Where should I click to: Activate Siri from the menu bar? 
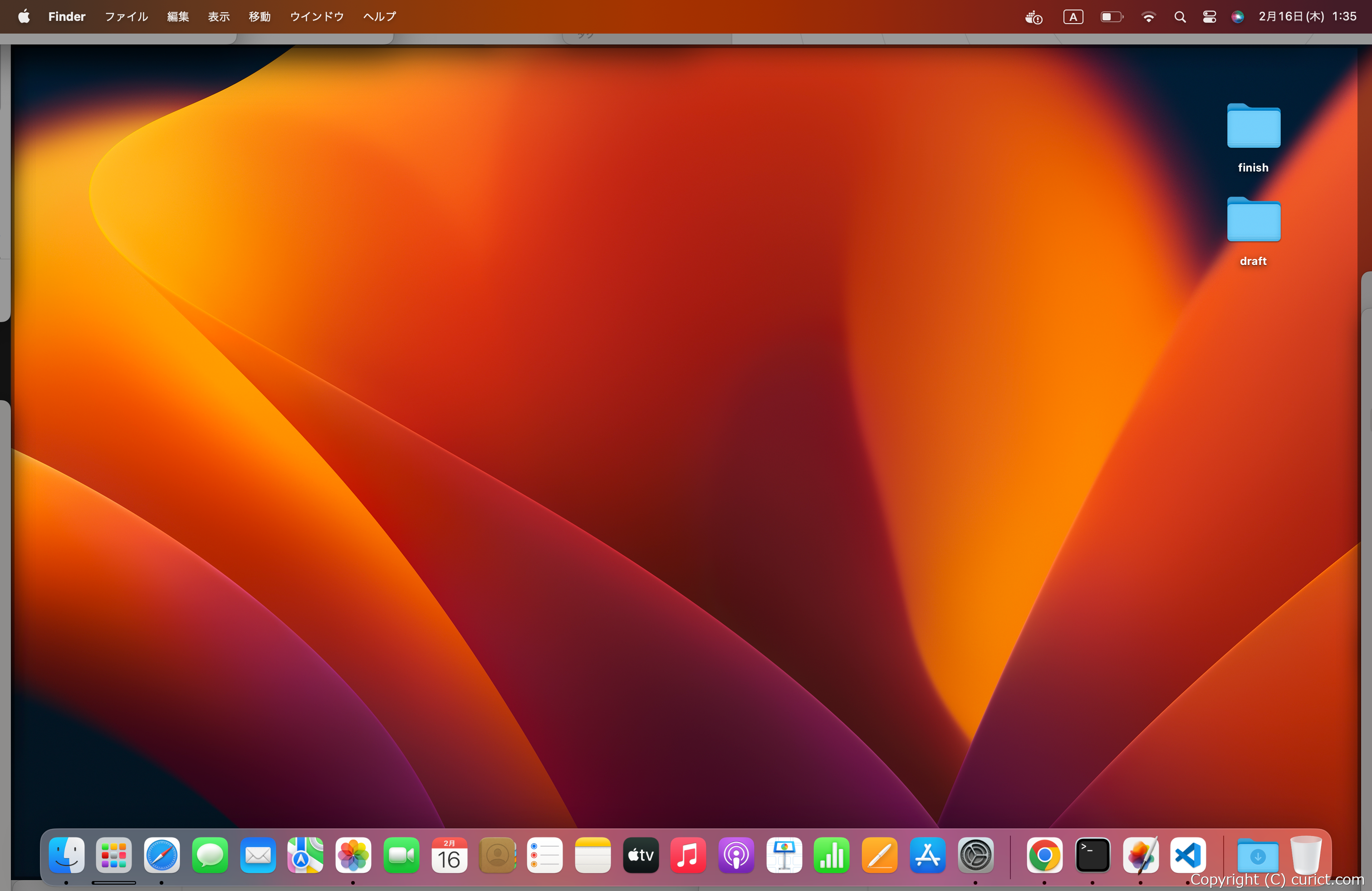point(1237,17)
